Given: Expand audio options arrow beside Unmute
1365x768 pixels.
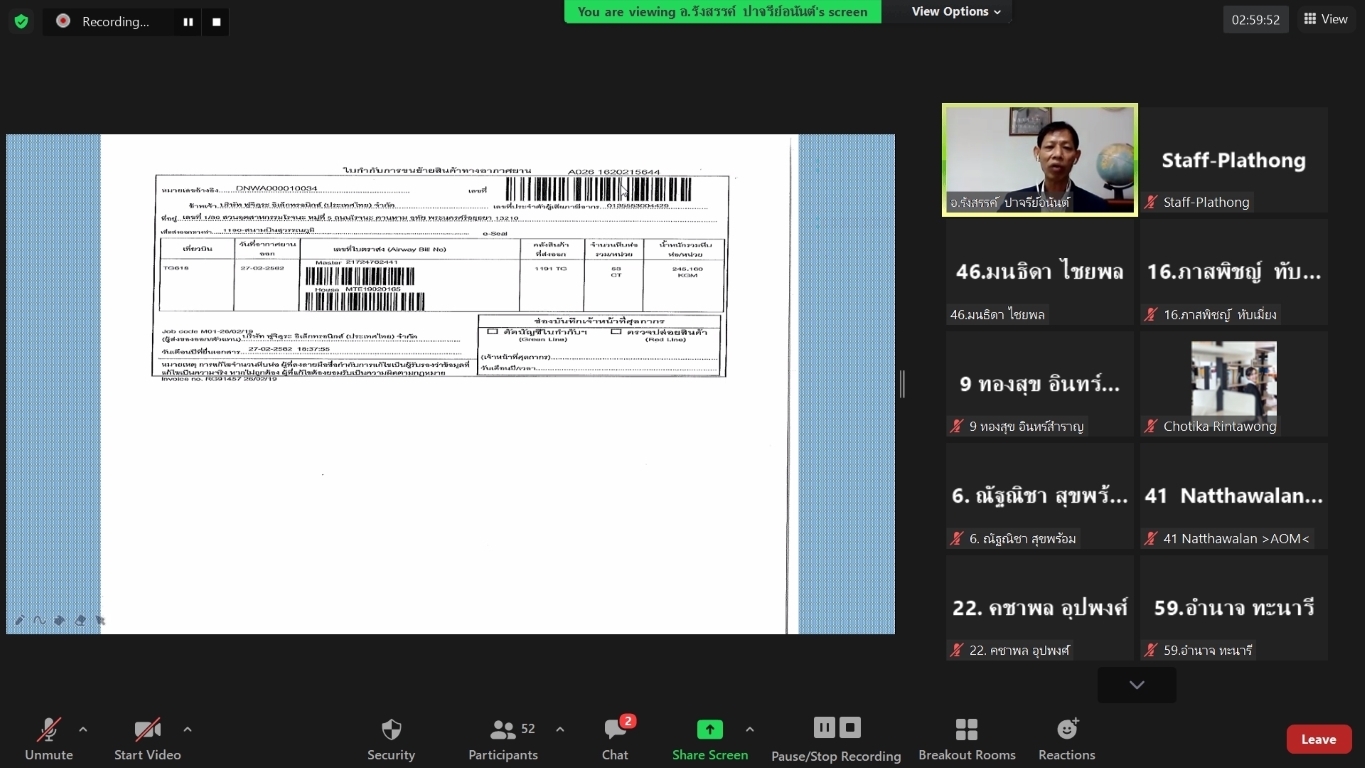Looking at the screenshot, I should point(83,729).
